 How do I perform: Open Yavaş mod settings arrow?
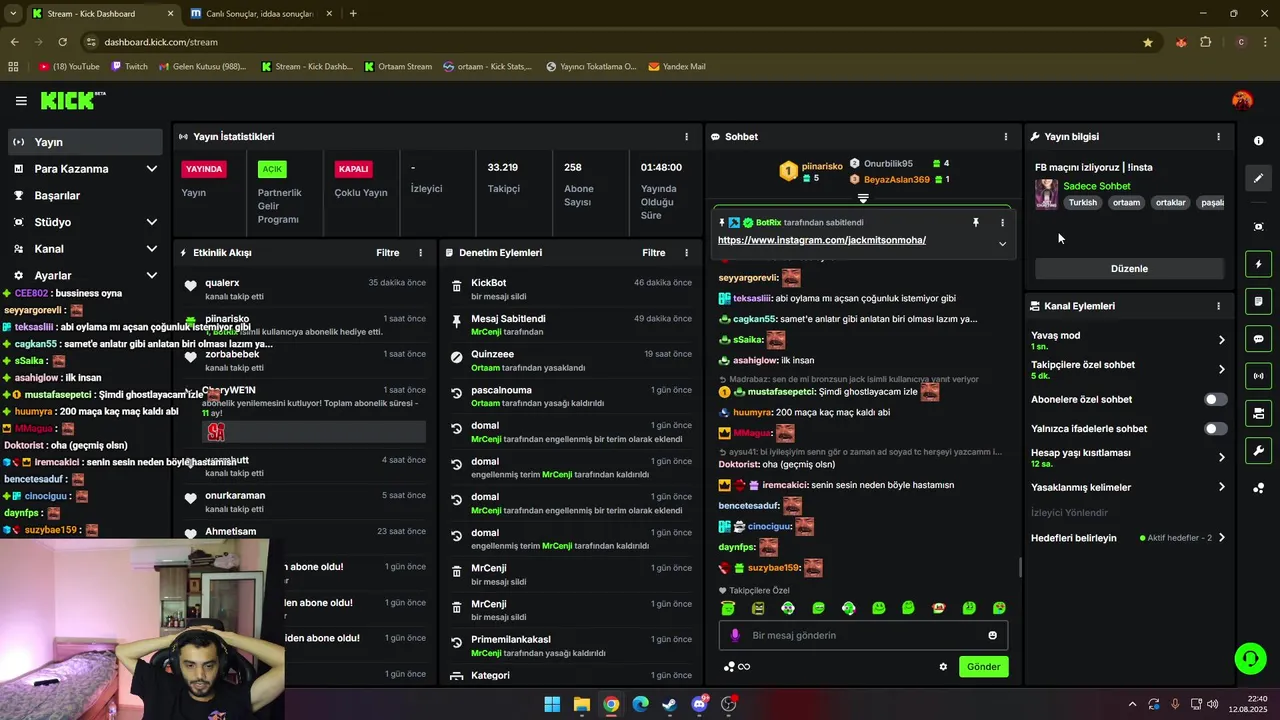[1221, 340]
